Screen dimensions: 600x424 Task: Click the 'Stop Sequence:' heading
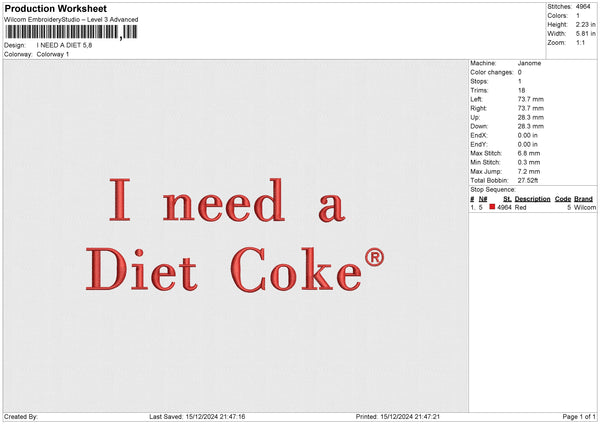coord(493,189)
